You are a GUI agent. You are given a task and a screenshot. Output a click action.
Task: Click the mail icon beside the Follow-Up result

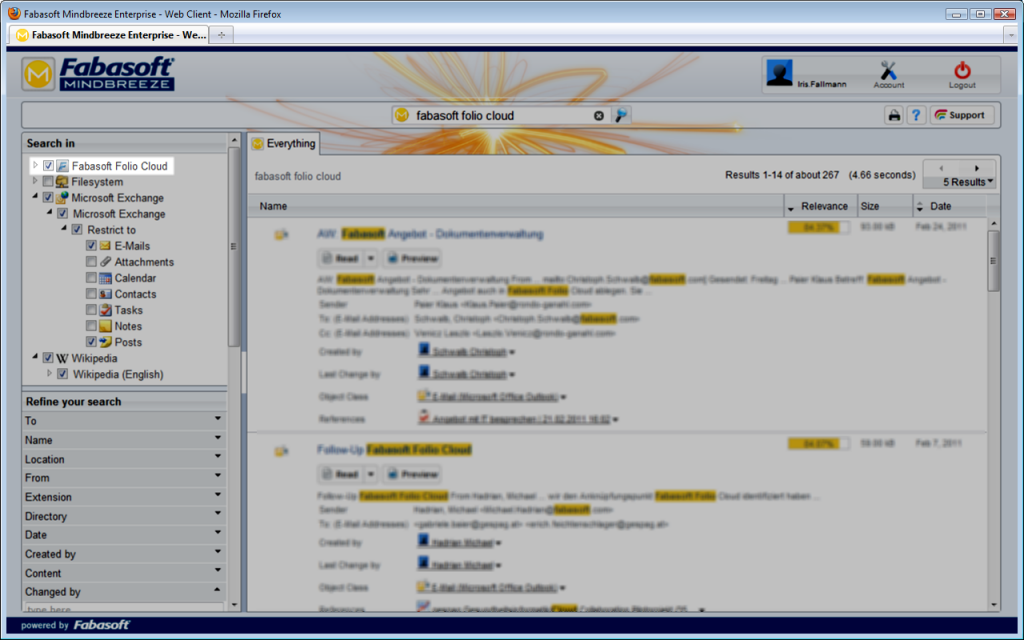281,451
